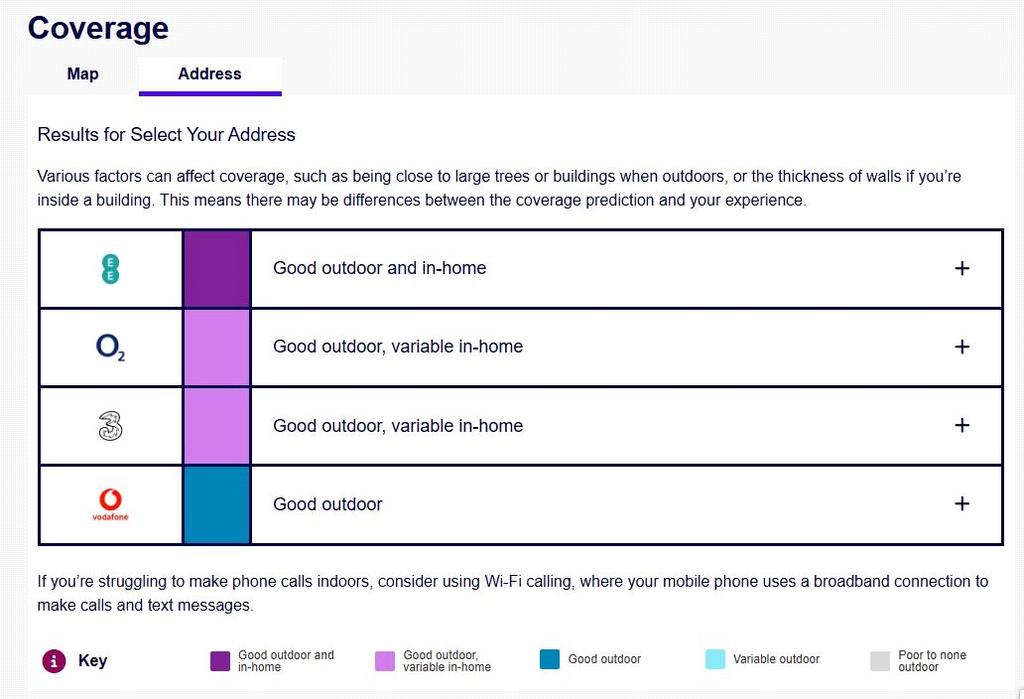The height and width of the screenshot is (699, 1024).
Task: Switch to the Map tab
Action: (x=83, y=74)
